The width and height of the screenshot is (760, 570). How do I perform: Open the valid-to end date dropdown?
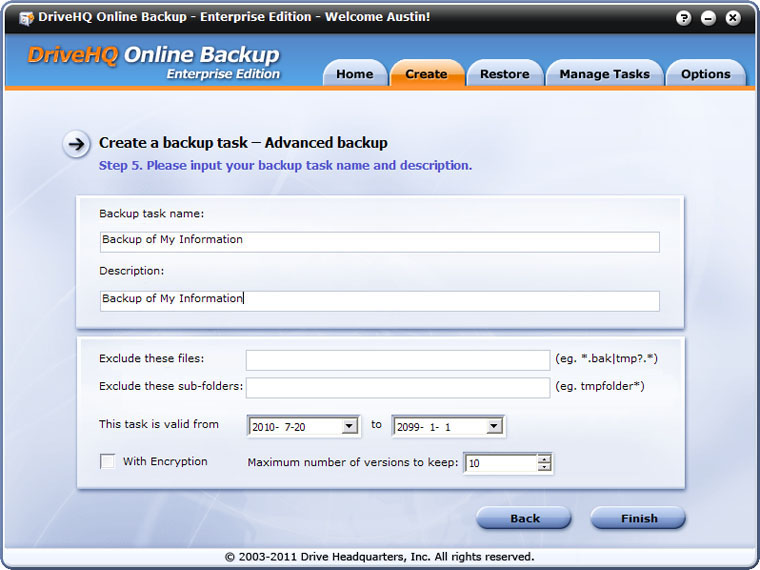tap(493, 426)
